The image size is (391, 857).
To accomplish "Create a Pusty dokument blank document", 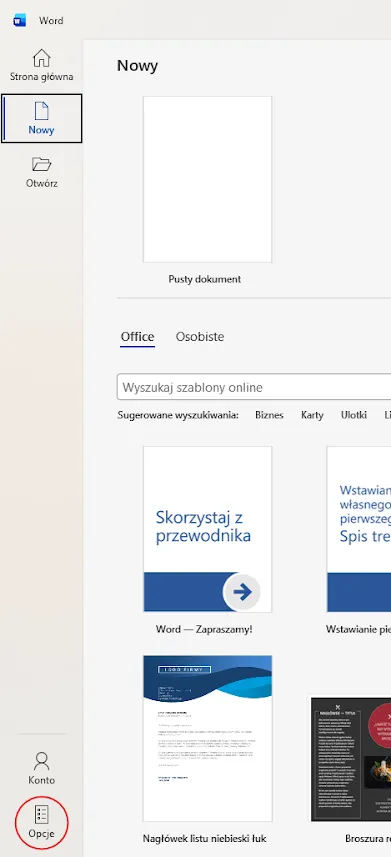I will click(207, 179).
